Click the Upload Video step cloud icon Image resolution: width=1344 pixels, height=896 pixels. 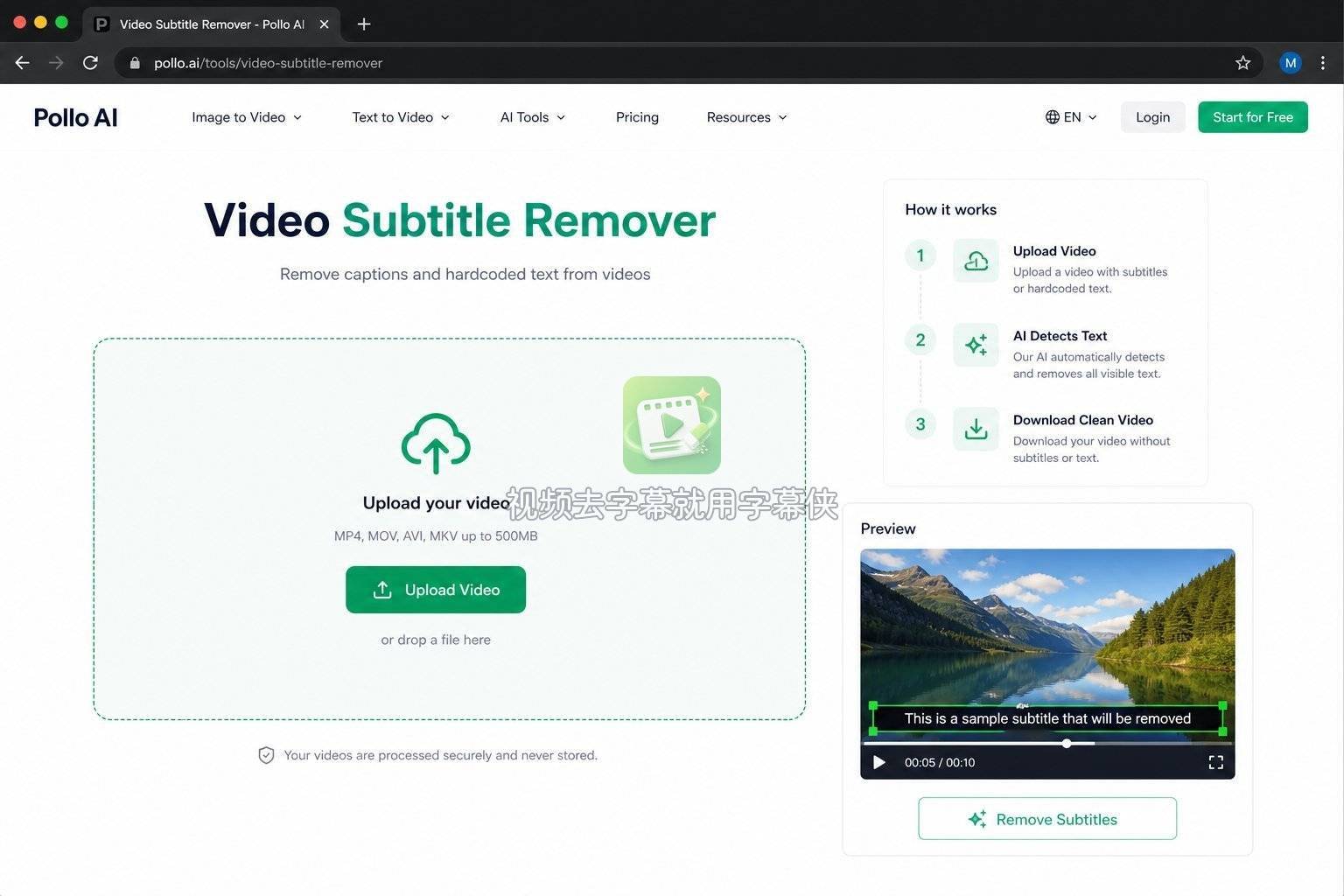[x=976, y=261]
